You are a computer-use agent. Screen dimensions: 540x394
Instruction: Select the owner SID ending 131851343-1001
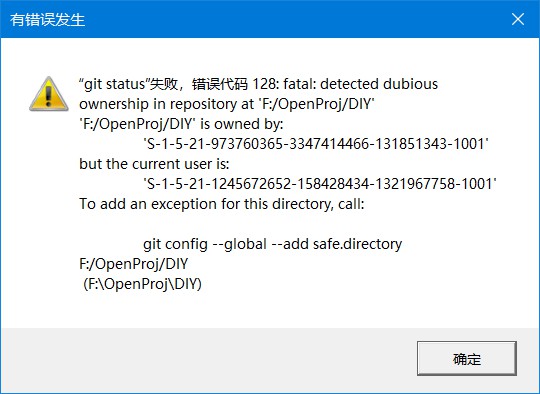click(316, 144)
